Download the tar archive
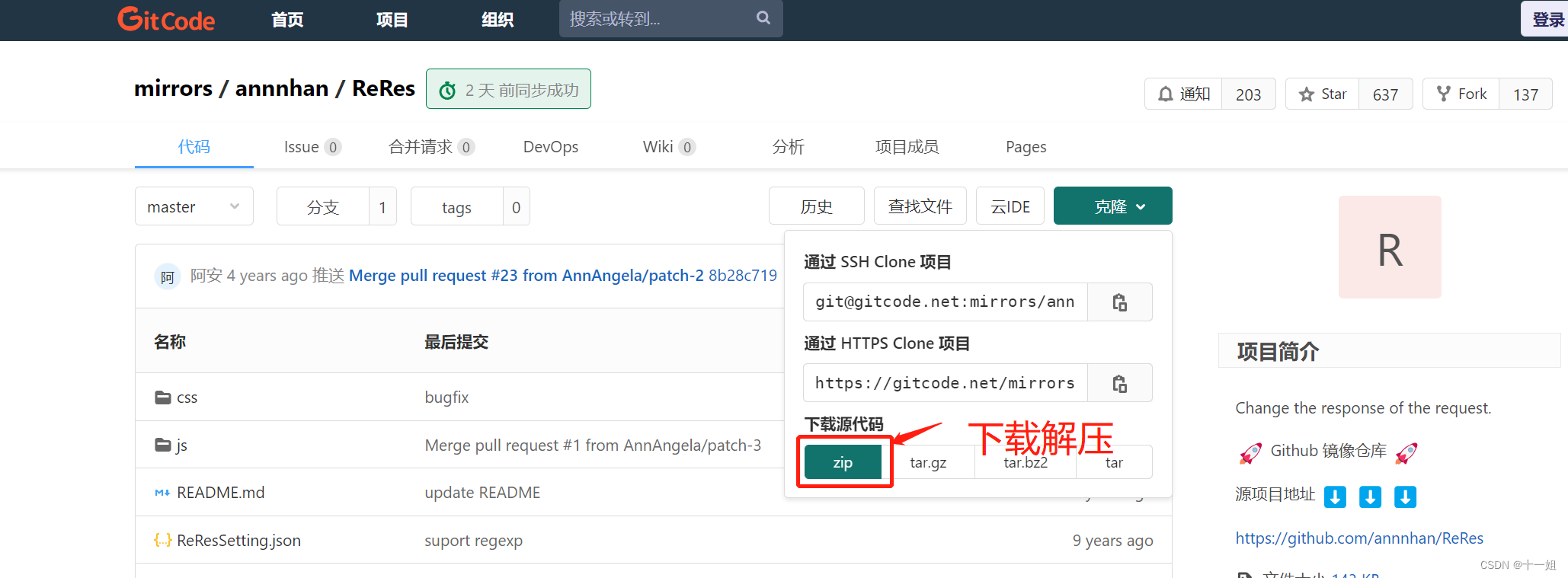This screenshot has height=578, width=1568. 1114,462
